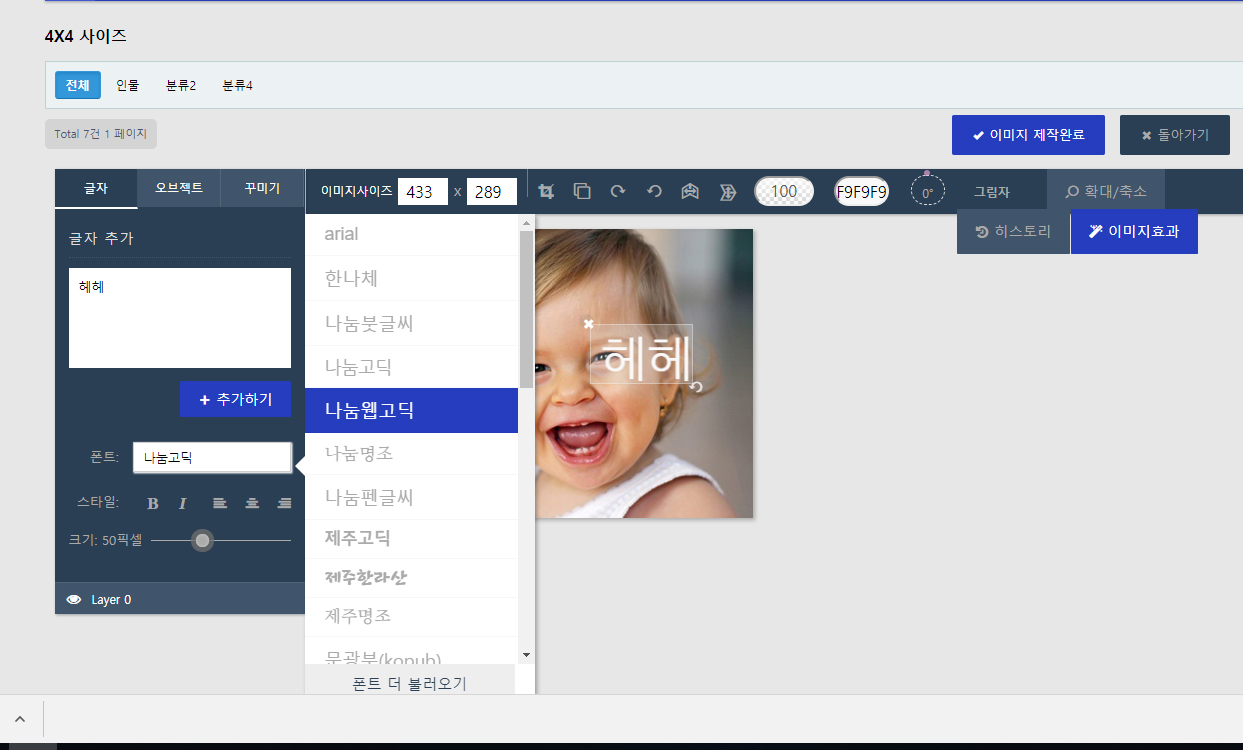Choose 나눔펜글씨 font from list

(x=411, y=497)
